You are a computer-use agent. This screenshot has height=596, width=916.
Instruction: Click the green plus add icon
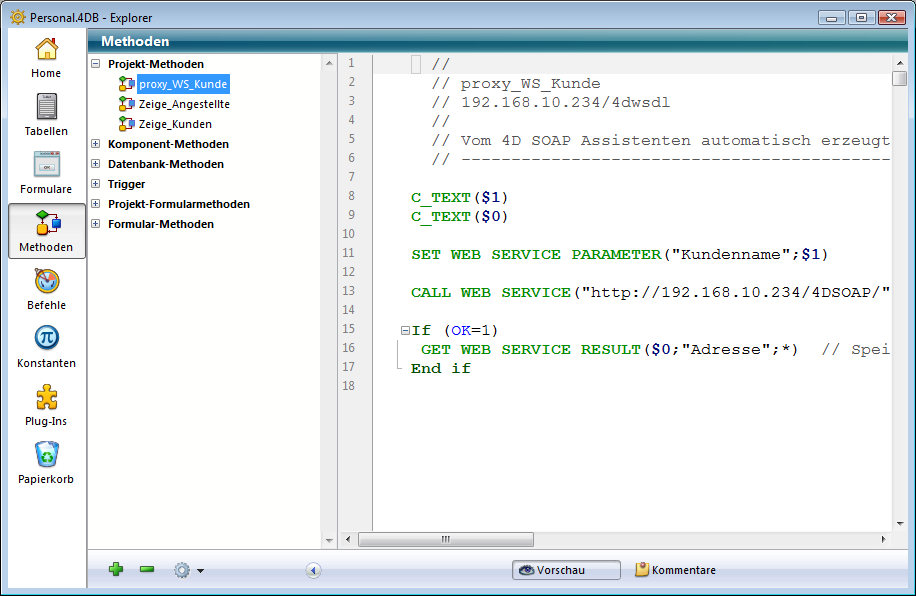pyautogui.click(x=116, y=570)
